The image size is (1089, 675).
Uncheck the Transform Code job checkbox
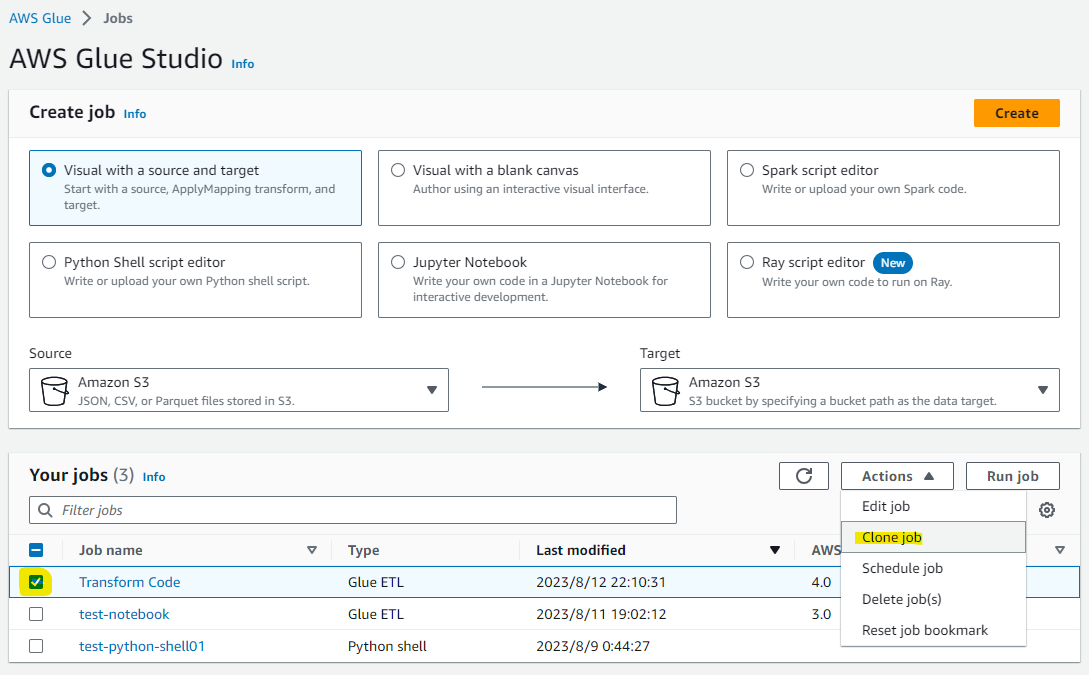point(37,582)
